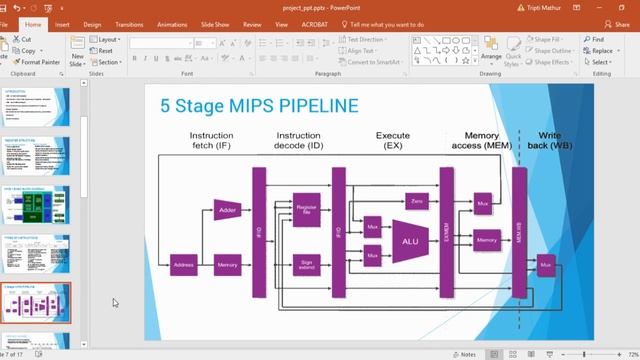Click the slide title 5 Stage MIPS PIPELINE
Screen dimensions: 640x360
pyautogui.click(x=259, y=106)
